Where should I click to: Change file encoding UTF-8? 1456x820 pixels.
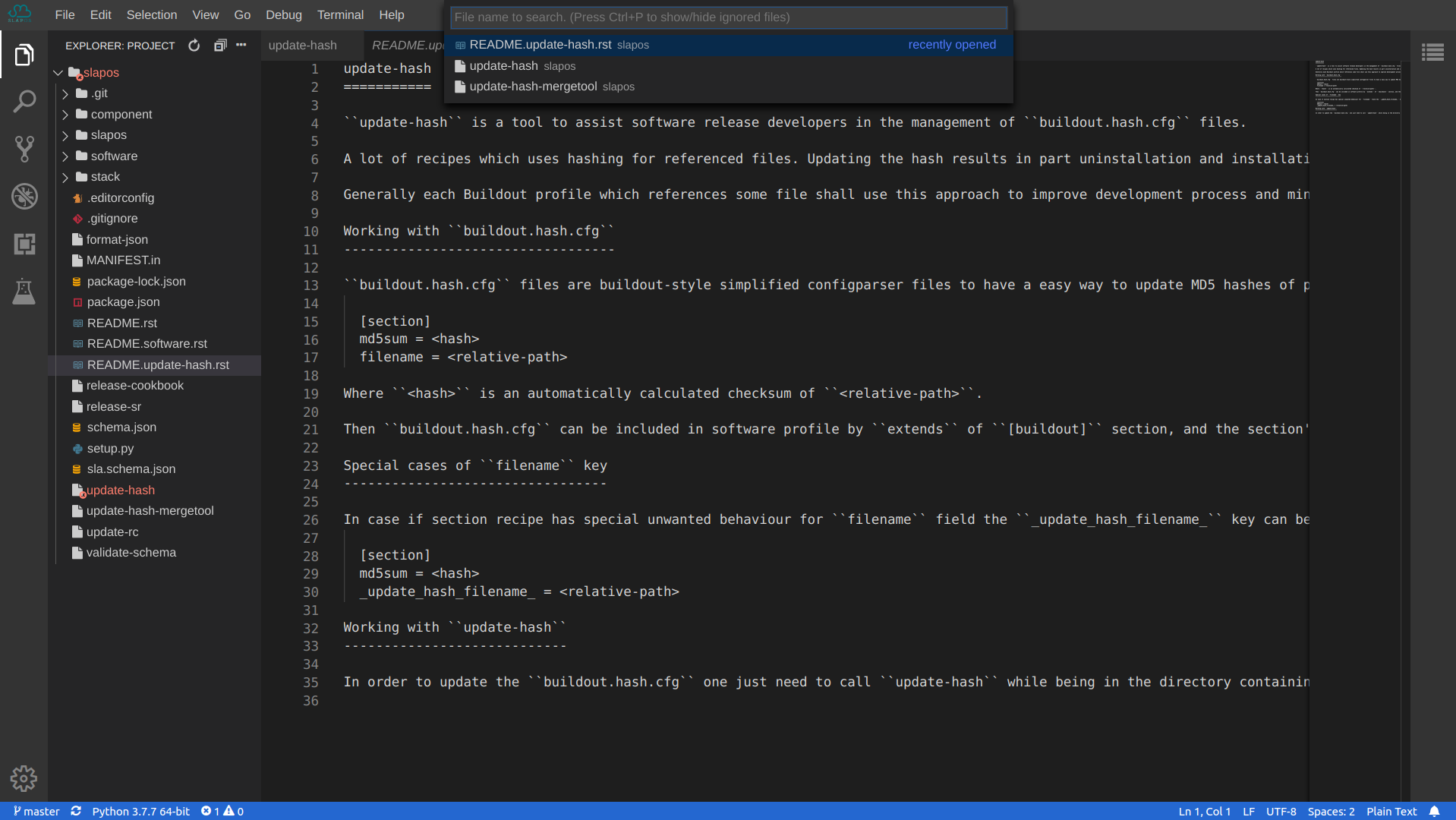tap(1281, 811)
